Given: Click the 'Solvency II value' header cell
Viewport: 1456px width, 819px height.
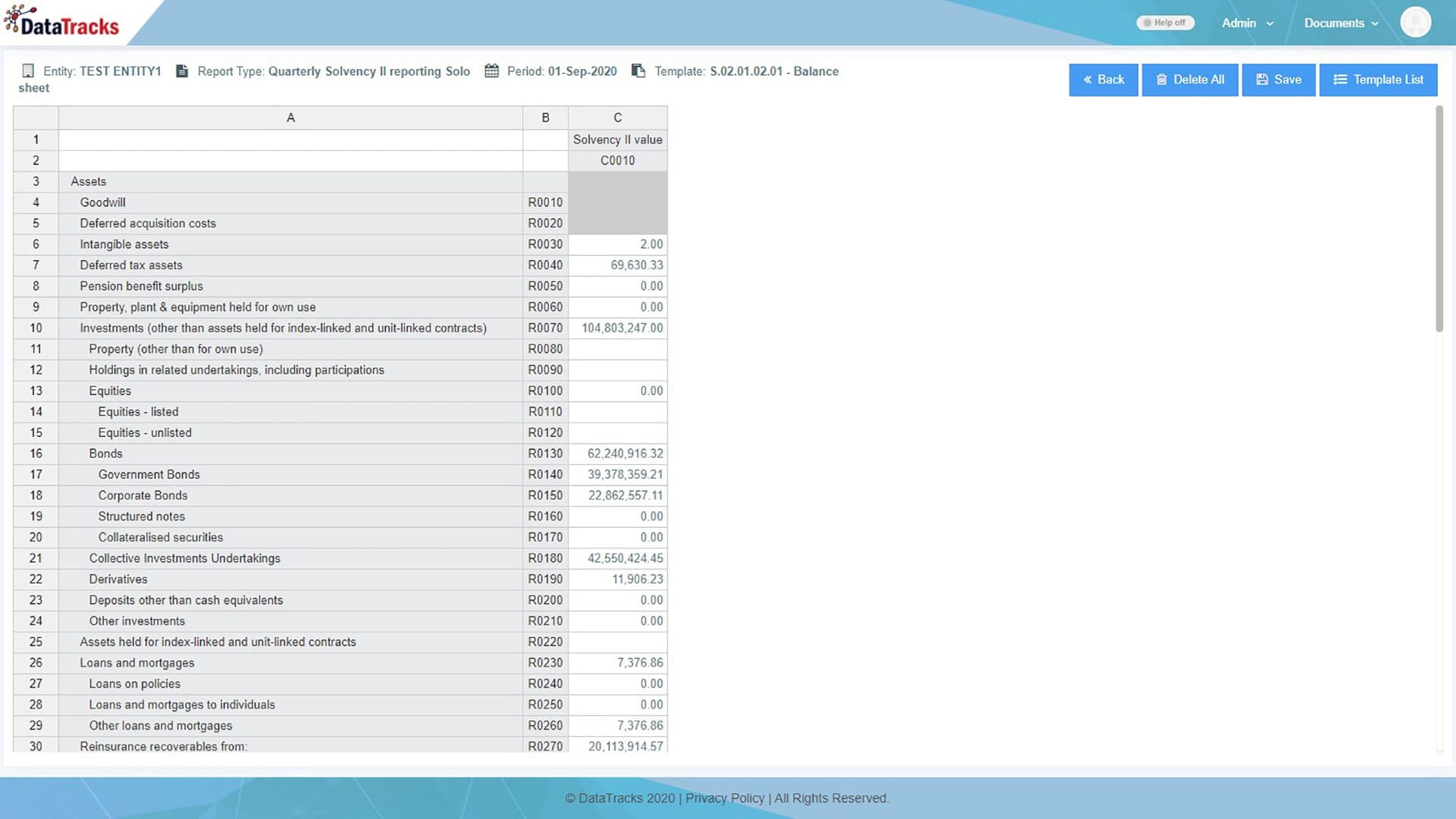Looking at the screenshot, I should click(x=618, y=140).
